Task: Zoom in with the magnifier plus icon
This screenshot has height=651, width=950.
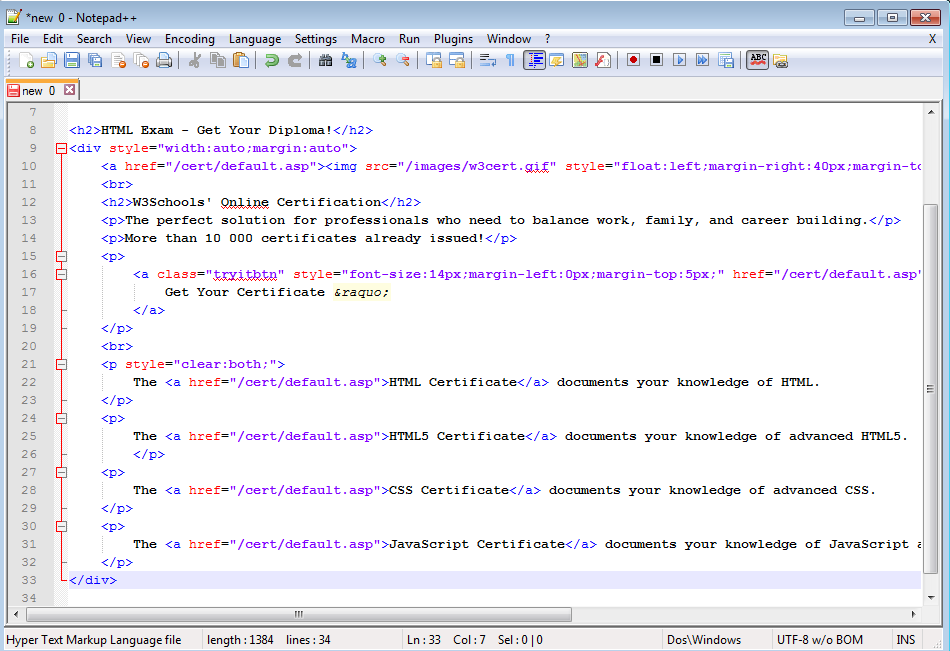Action: [379, 60]
